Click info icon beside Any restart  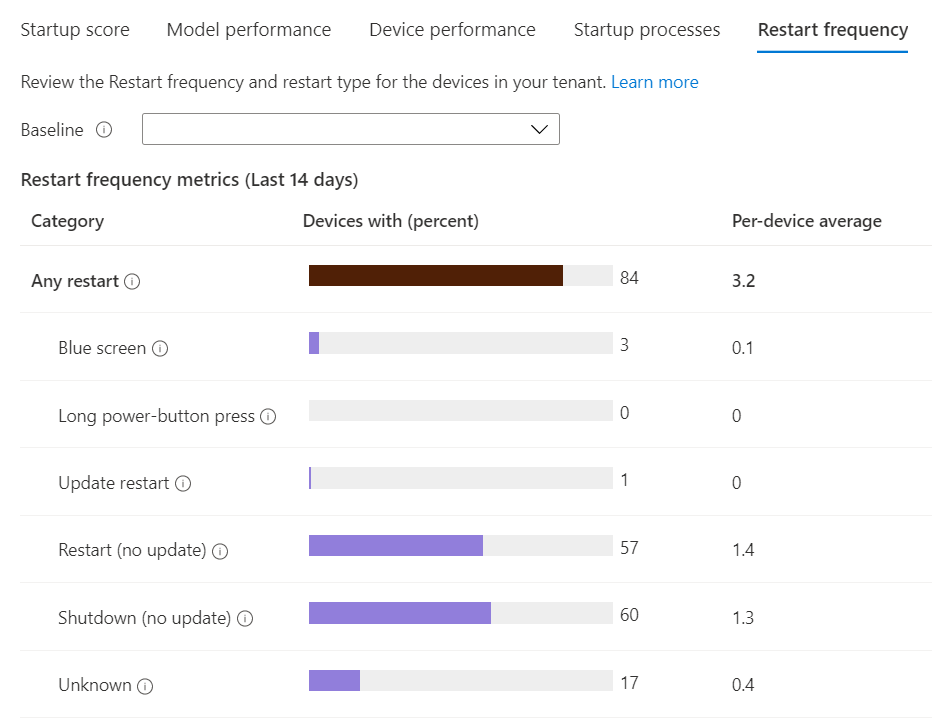coord(132,282)
